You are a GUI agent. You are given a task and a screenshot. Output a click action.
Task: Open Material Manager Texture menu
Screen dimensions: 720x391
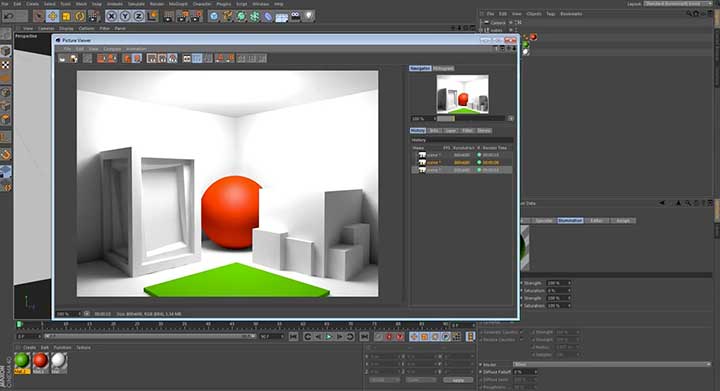pos(83,347)
